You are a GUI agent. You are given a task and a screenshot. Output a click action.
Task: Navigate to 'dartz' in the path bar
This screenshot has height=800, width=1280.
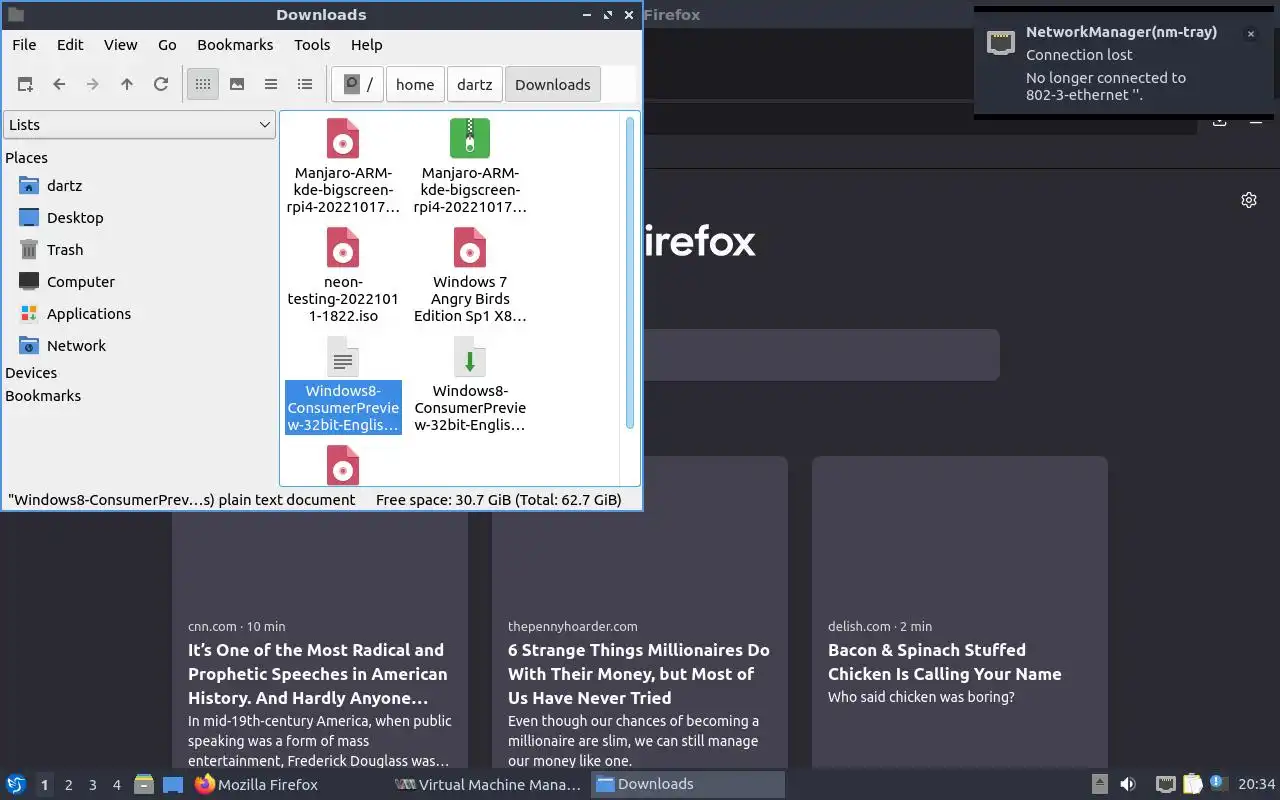[475, 85]
